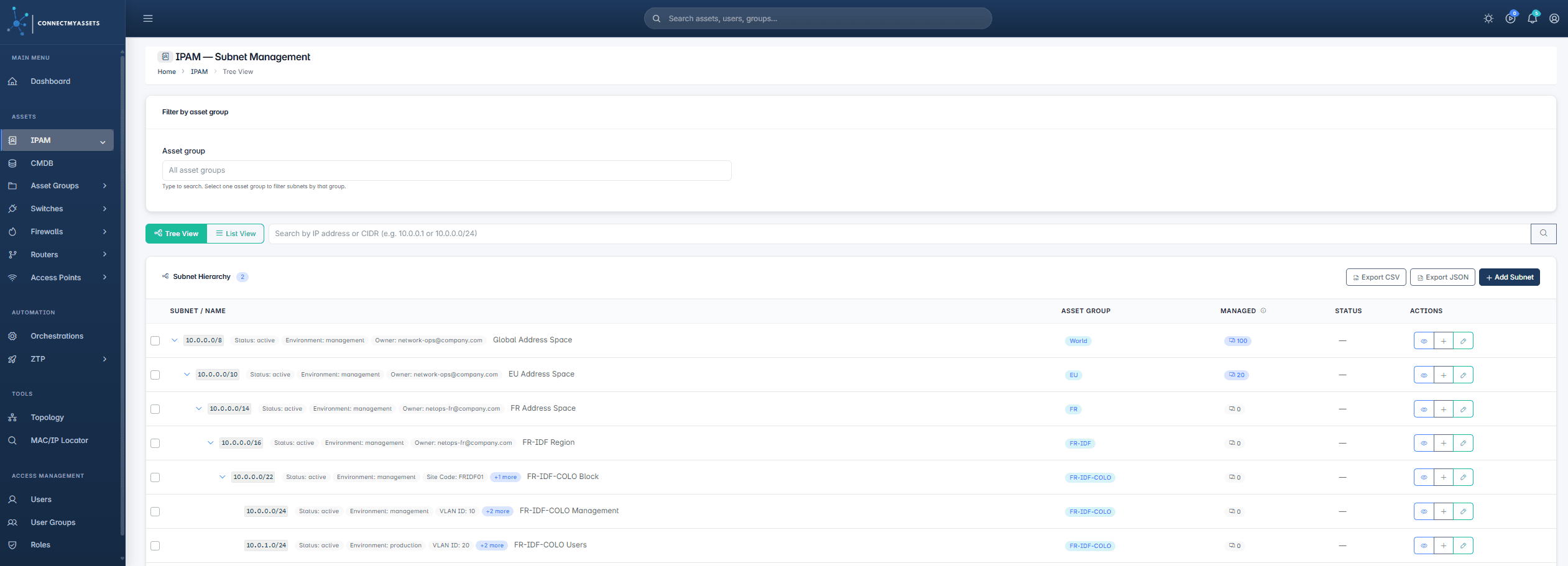The width and height of the screenshot is (1568, 566).
Task: Show '+1 more' tags on 10.0.0.0/22
Action: [x=505, y=477]
